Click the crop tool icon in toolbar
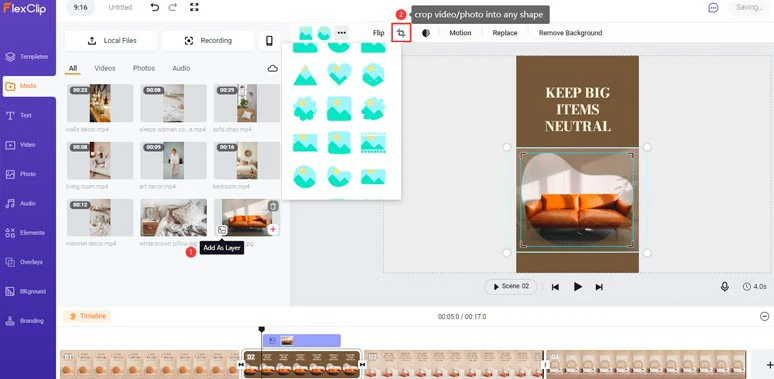This screenshot has width=774, height=379. 401,33
